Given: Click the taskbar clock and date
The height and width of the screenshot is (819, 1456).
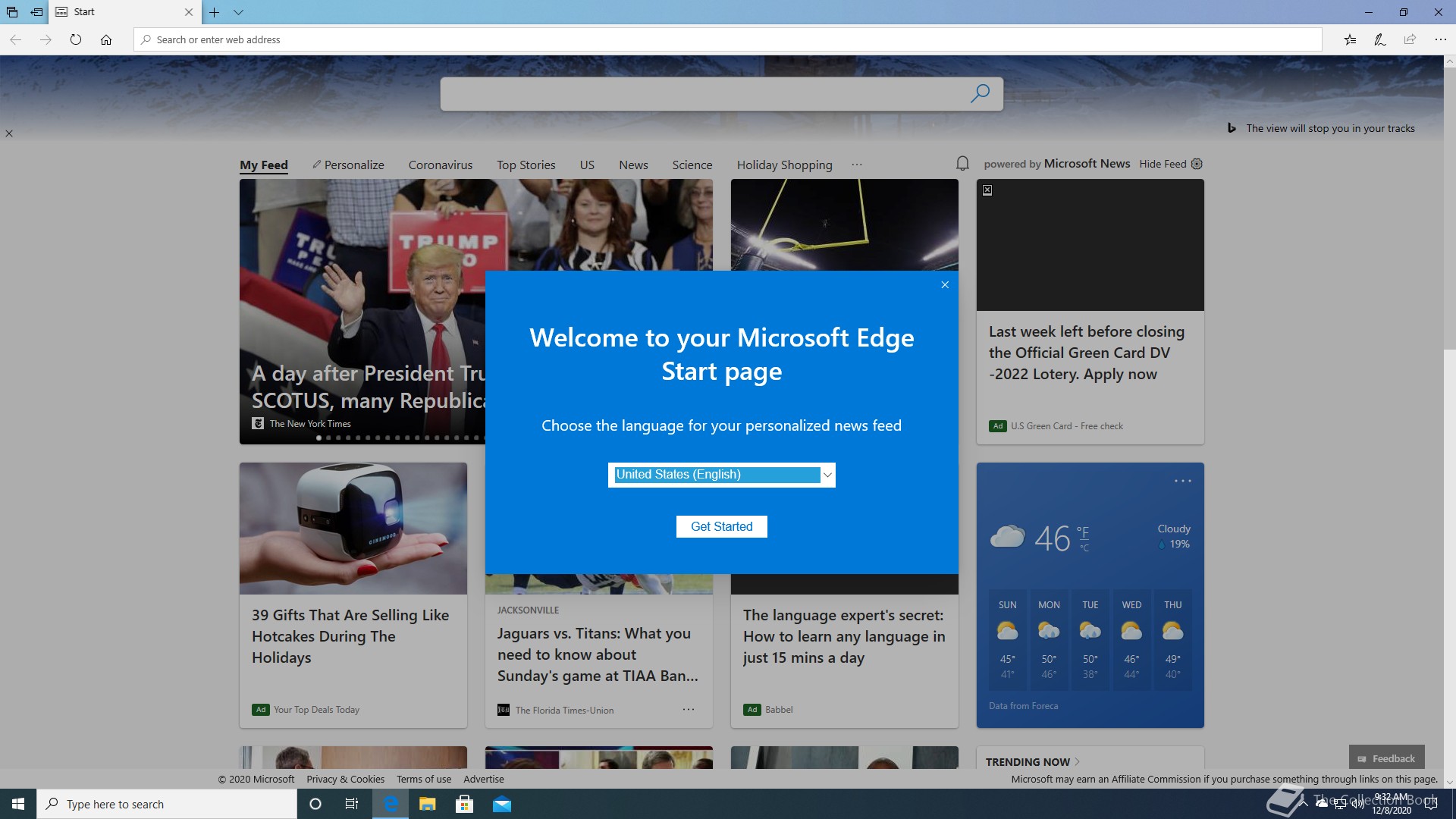Looking at the screenshot, I should click(1392, 804).
